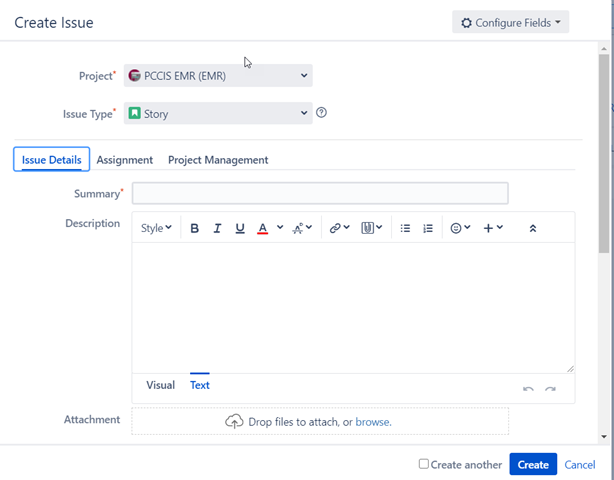Insert a numbered list
This screenshot has width=614, height=480.
tap(428, 228)
